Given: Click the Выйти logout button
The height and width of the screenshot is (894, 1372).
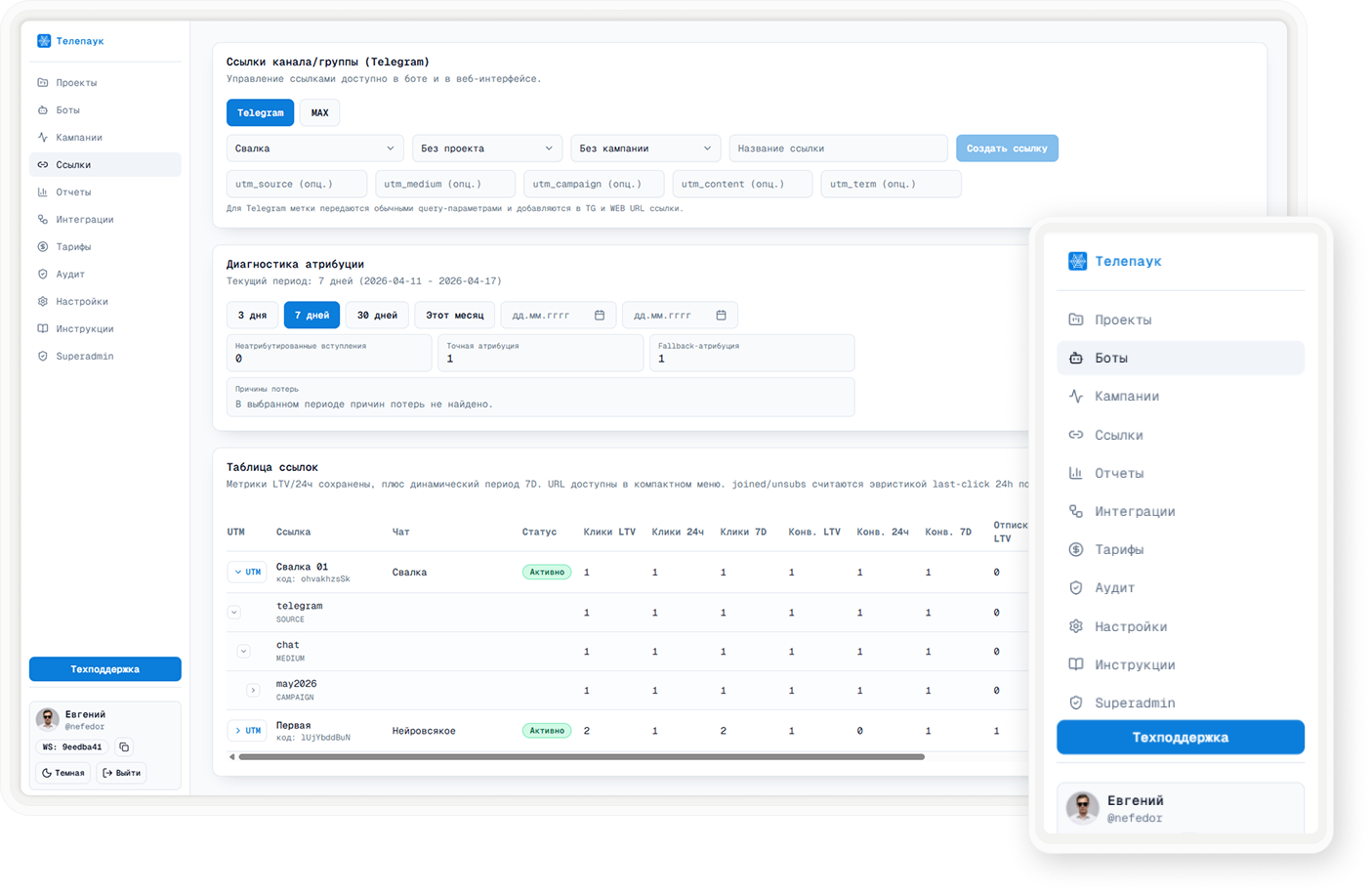Looking at the screenshot, I should tap(122, 773).
